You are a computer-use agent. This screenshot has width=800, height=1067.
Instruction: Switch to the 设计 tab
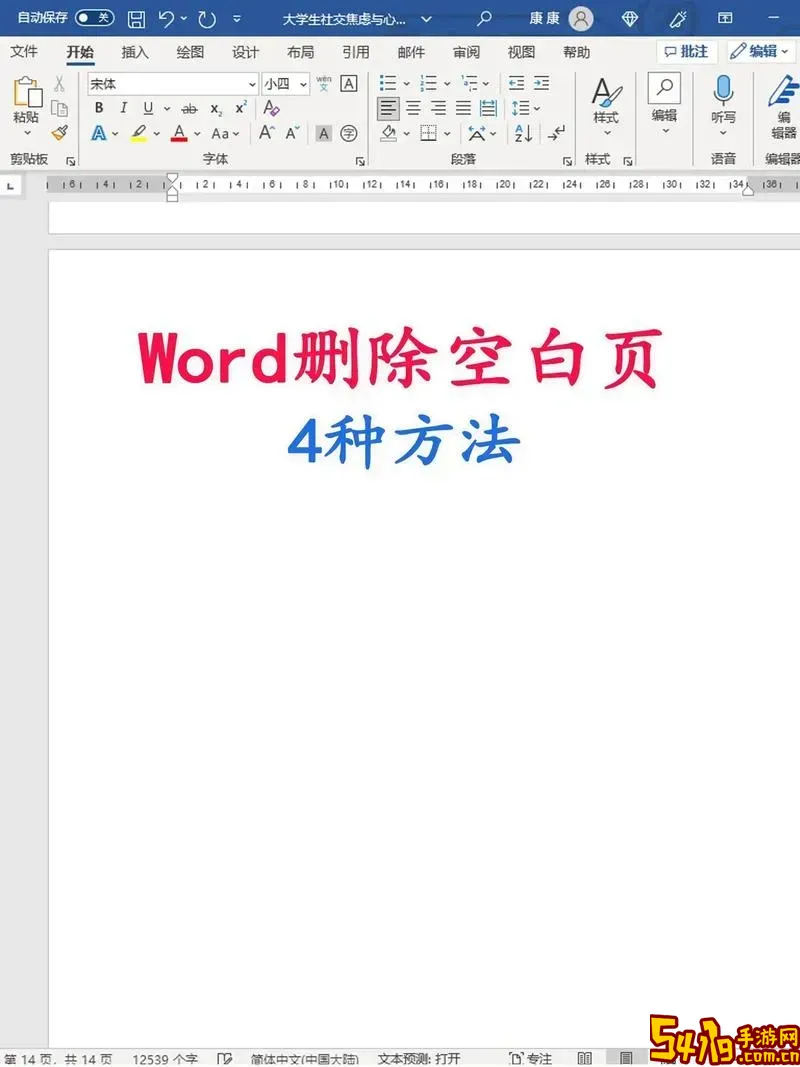[245, 52]
